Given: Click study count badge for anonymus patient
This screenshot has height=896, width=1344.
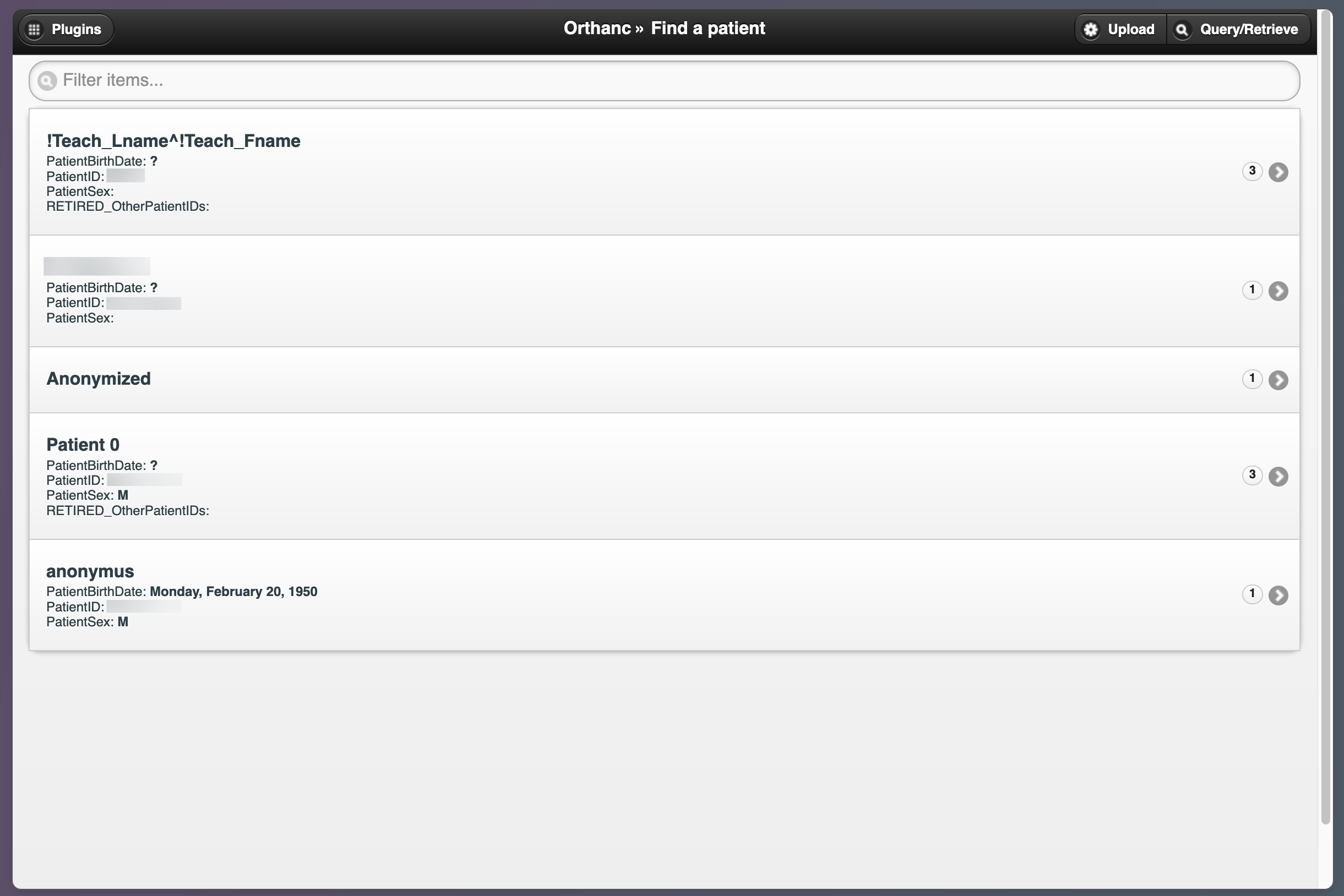Looking at the screenshot, I should coord(1252,594).
